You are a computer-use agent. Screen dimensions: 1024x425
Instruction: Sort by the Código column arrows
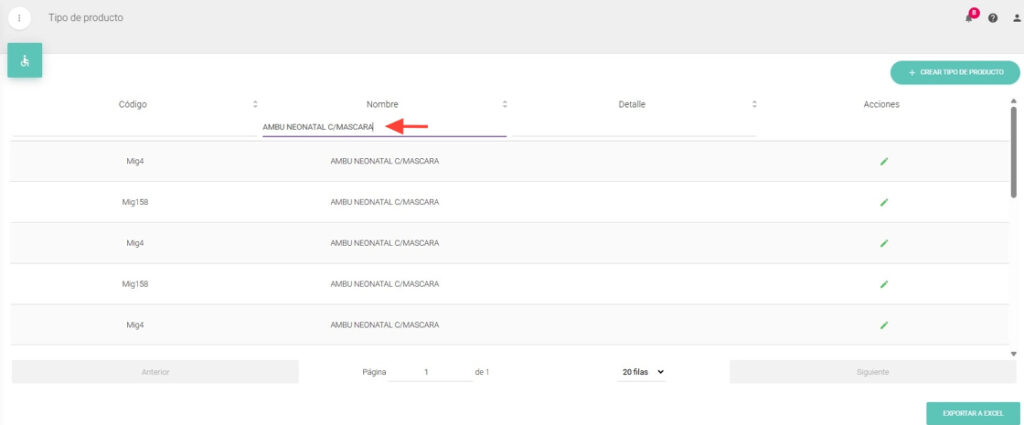point(255,104)
